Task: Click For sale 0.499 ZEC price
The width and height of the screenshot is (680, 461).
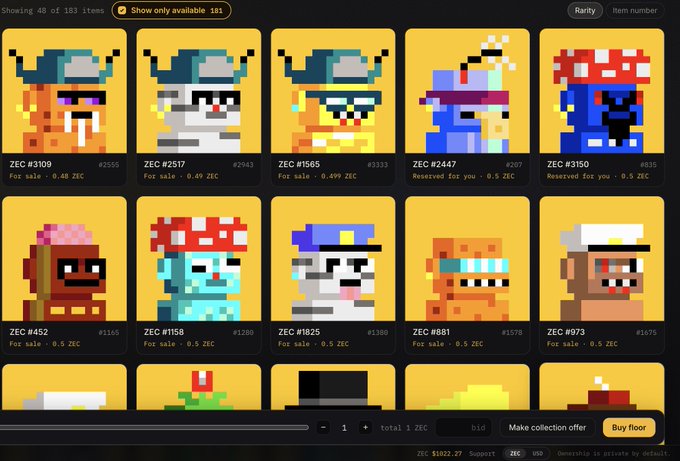Action: coord(317,176)
